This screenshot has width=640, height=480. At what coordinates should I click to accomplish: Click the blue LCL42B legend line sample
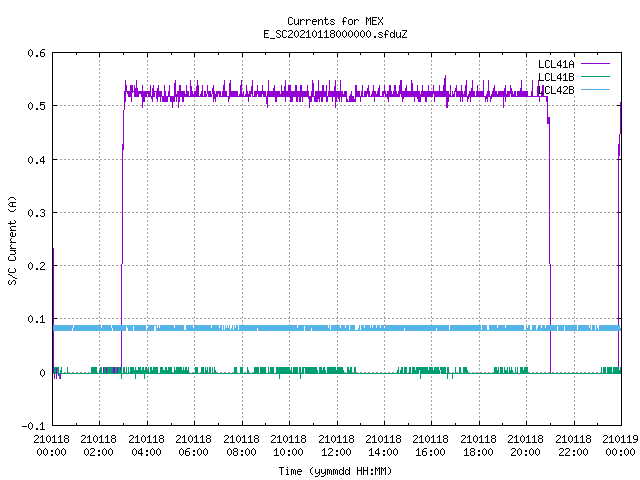tap(595, 89)
